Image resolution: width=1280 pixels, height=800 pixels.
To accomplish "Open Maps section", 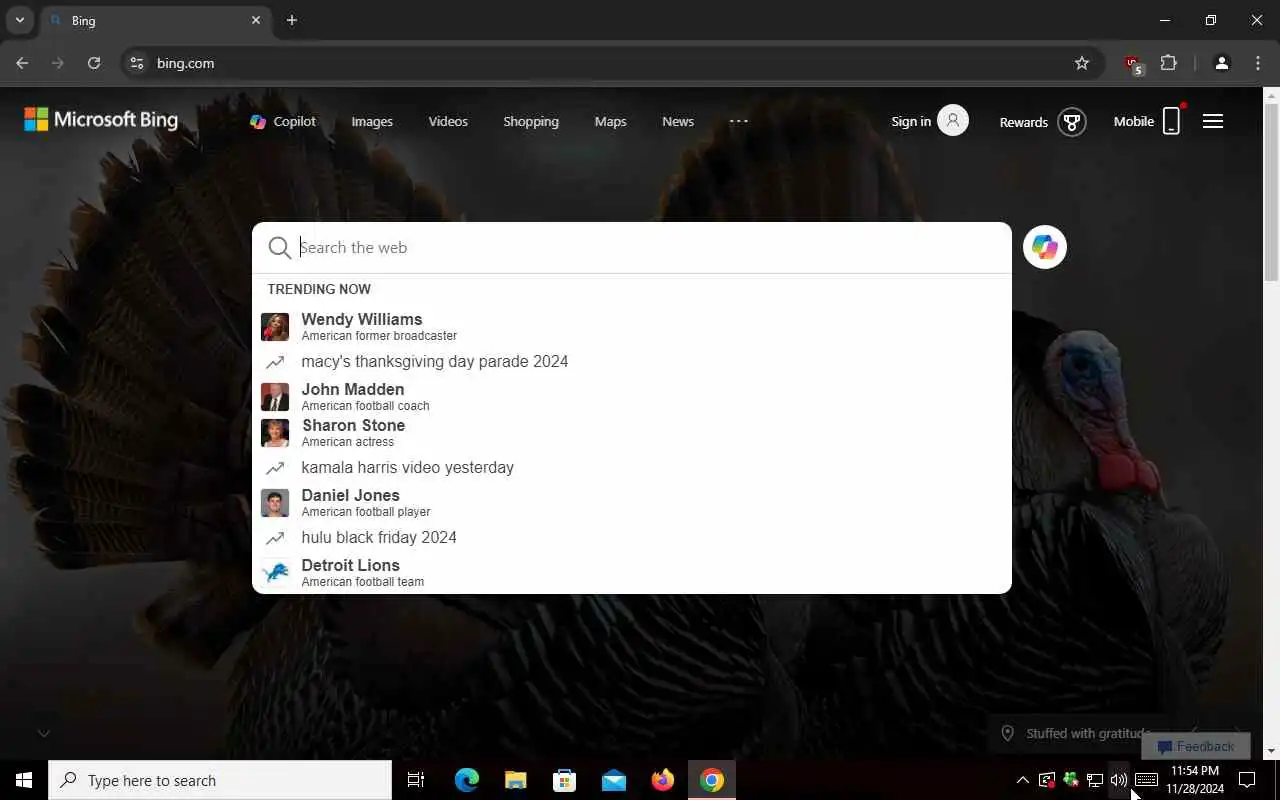I will (x=610, y=121).
